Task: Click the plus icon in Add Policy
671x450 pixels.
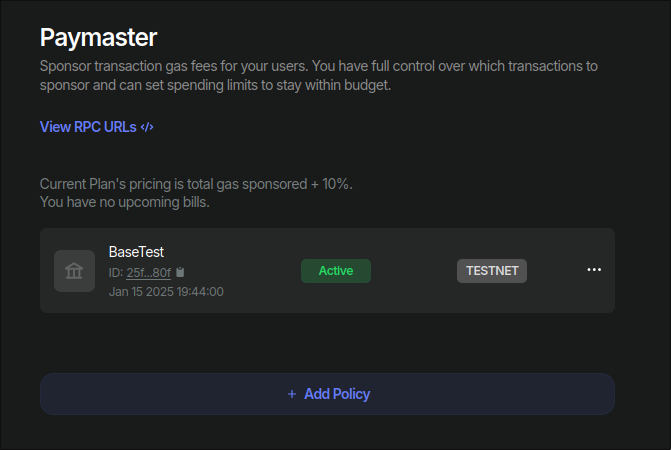Action: pyautogui.click(x=292, y=394)
